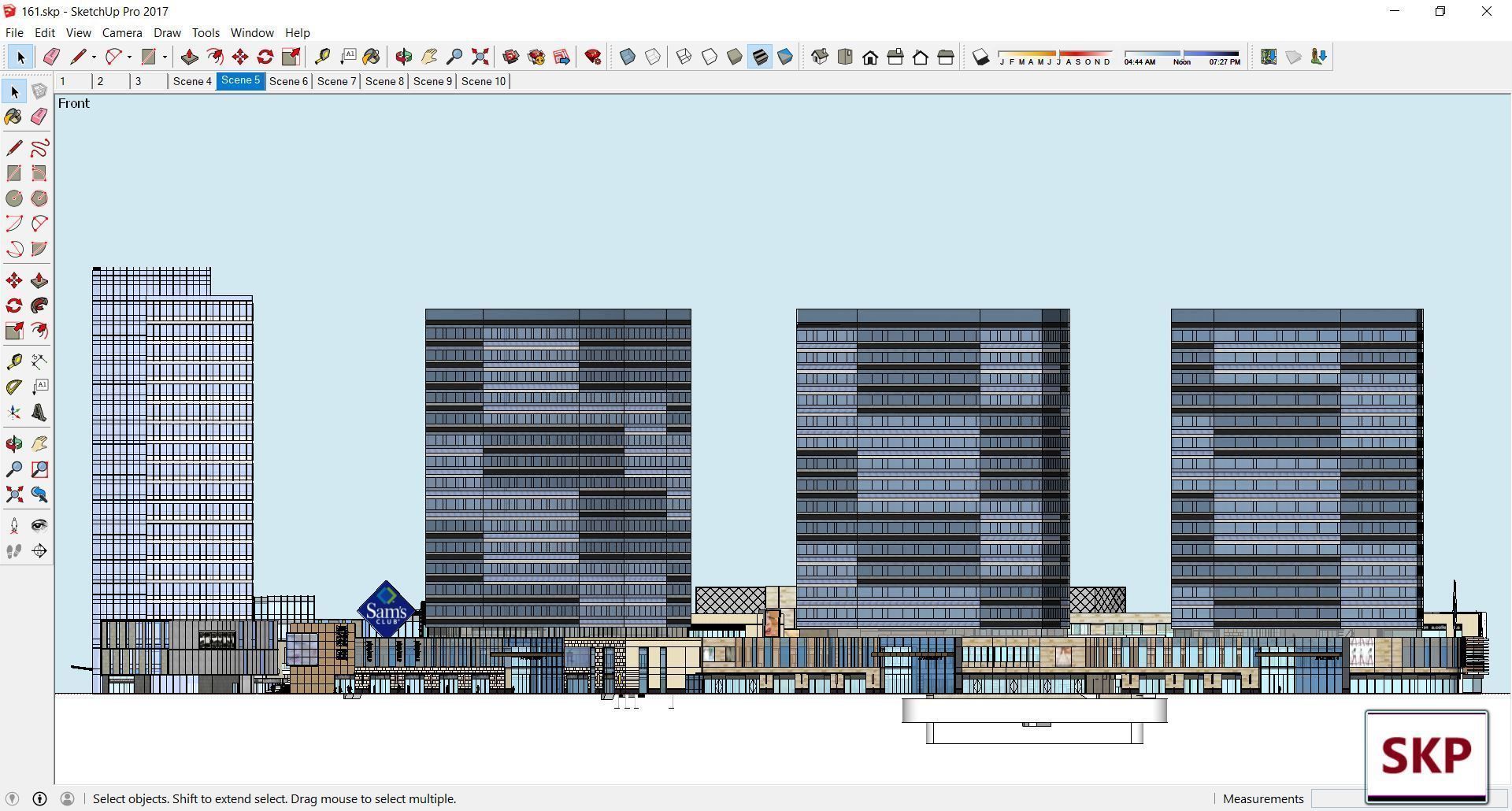Click Zoom Extents in top toolbar
The image size is (1512, 811).
(480, 57)
